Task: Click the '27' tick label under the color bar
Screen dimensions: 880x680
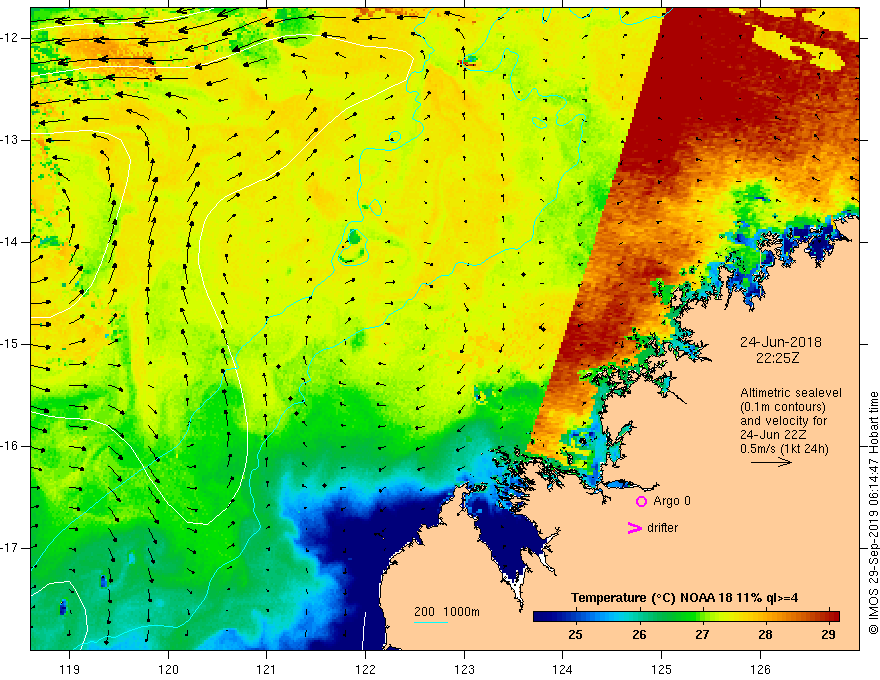Action: 702,635
